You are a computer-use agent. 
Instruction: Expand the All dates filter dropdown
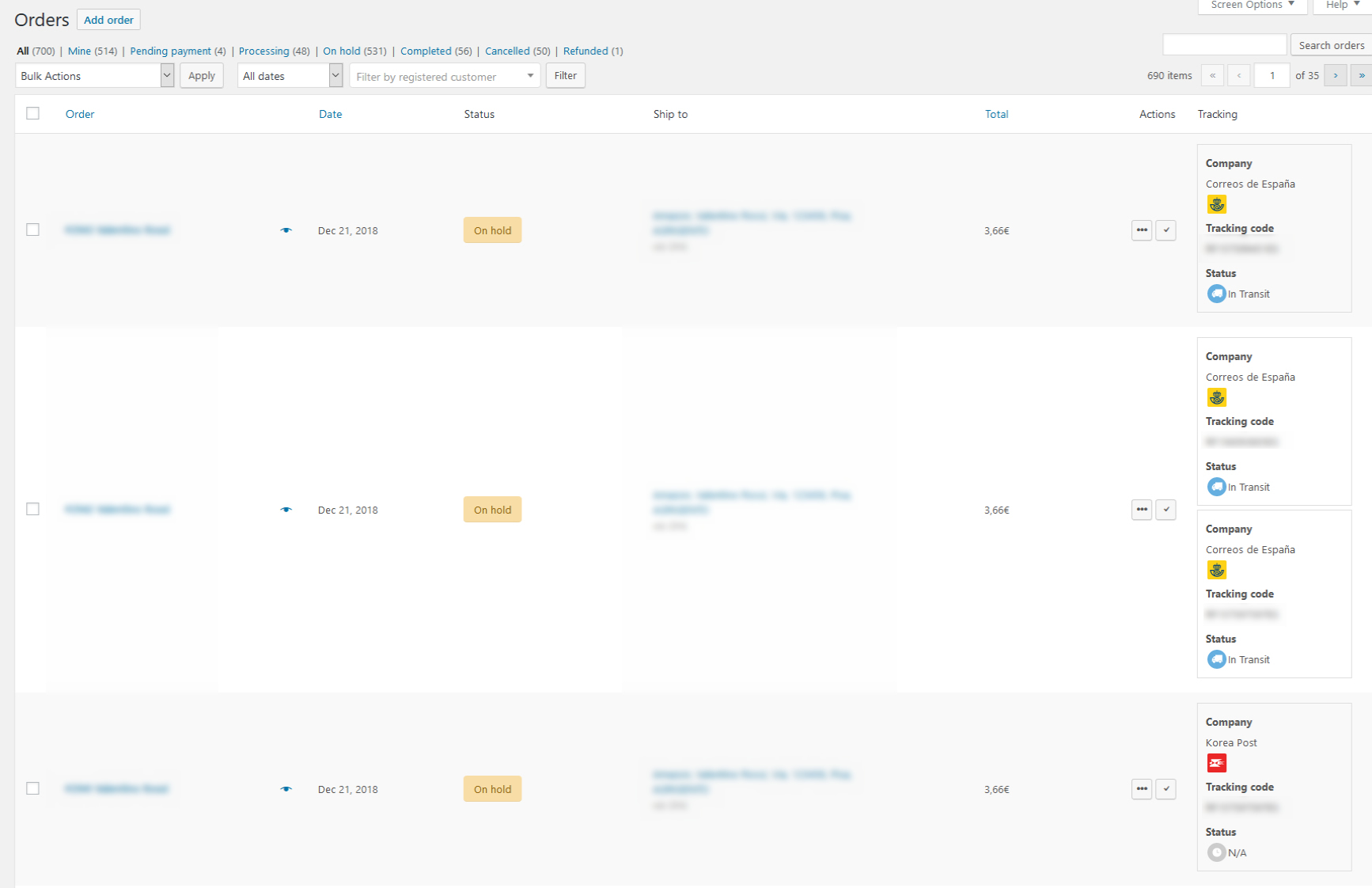click(x=290, y=76)
